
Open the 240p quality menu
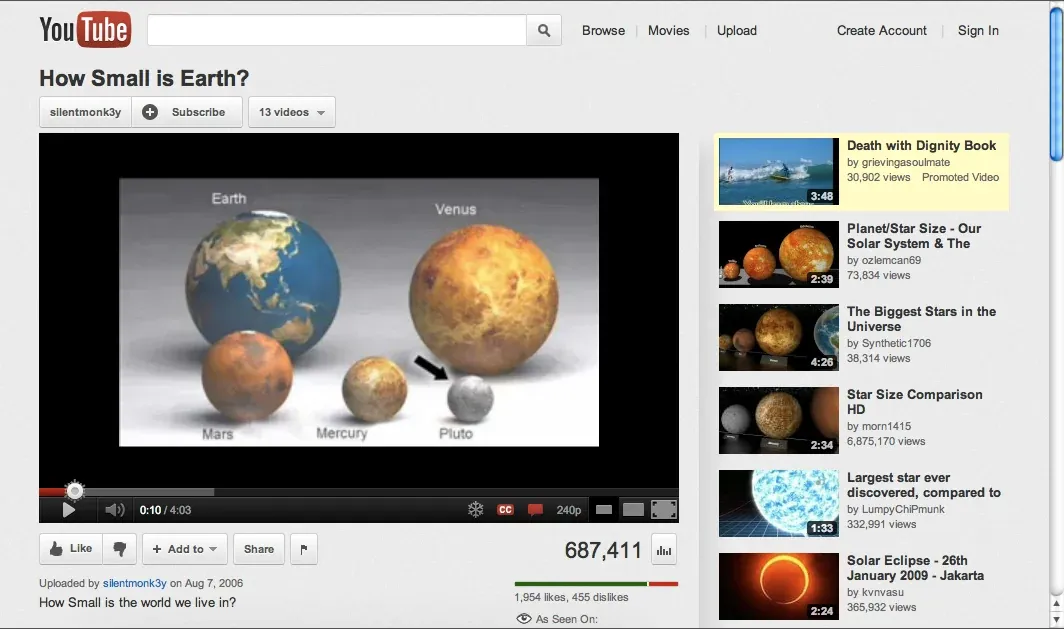(569, 510)
